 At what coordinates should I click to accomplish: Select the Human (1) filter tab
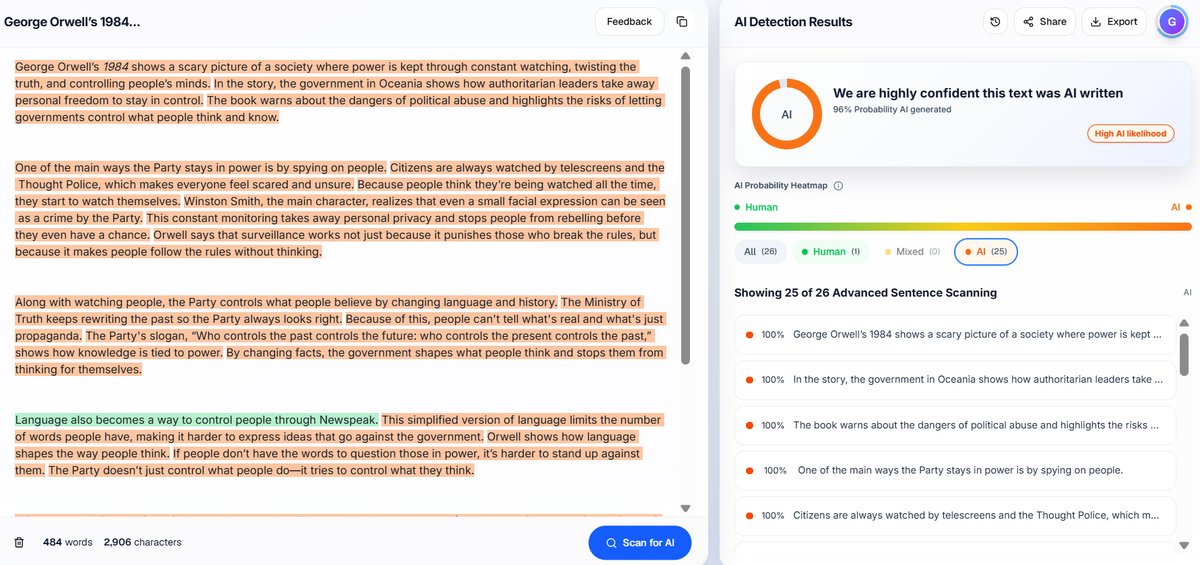coord(829,252)
